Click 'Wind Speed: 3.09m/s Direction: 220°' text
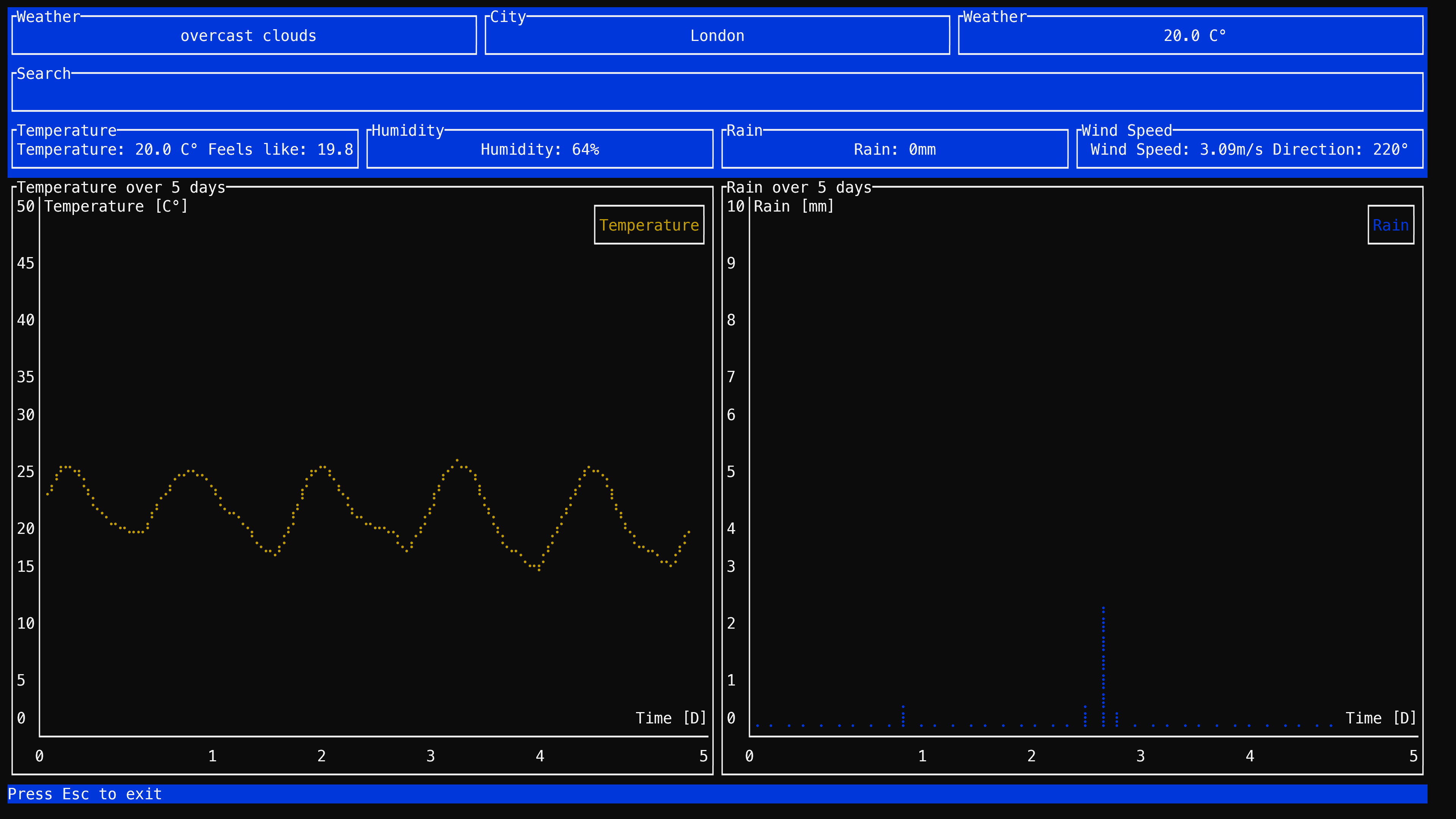1456x819 pixels. [x=1249, y=150]
